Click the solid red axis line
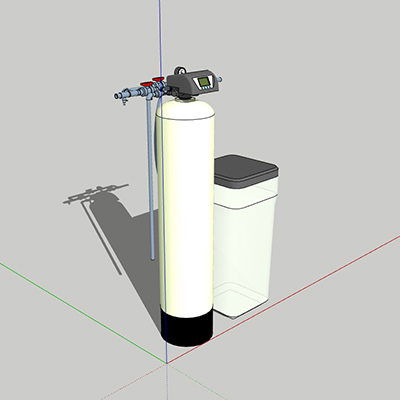 283,299
